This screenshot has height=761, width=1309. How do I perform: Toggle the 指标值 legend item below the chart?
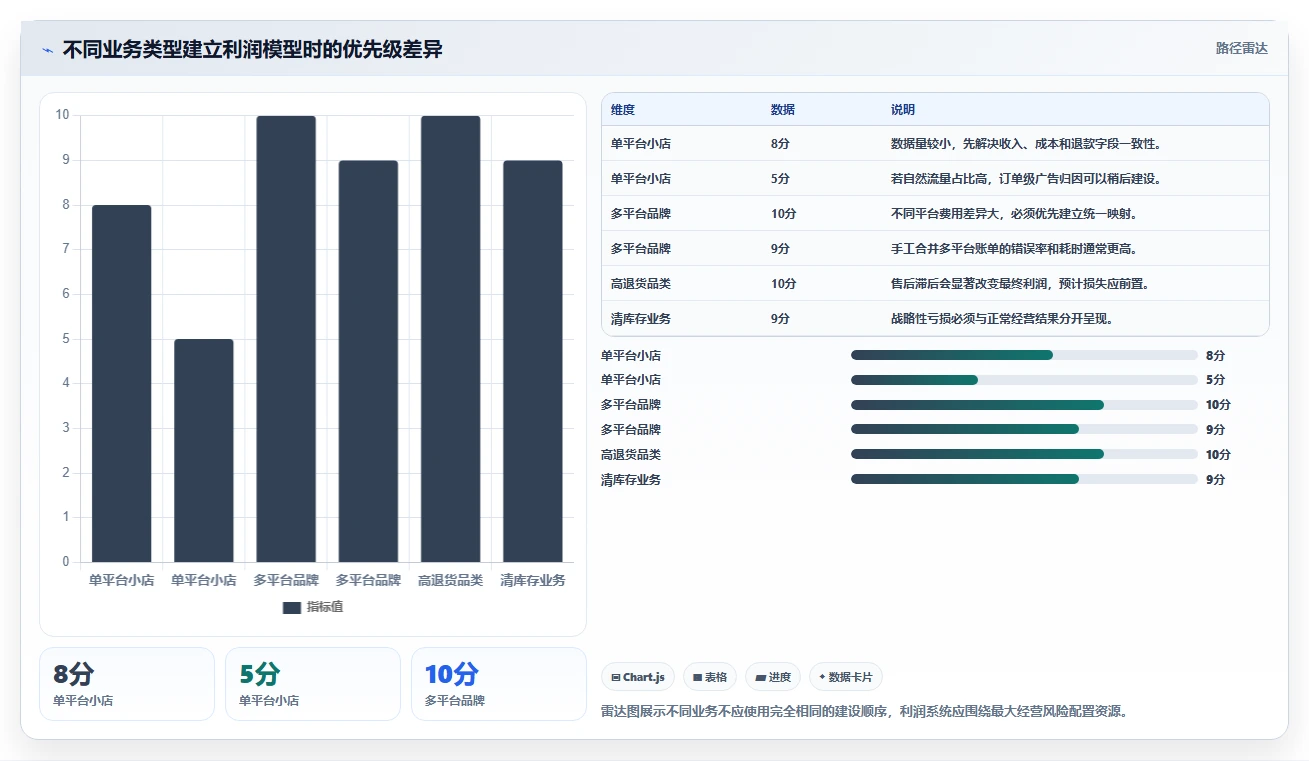(313, 607)
